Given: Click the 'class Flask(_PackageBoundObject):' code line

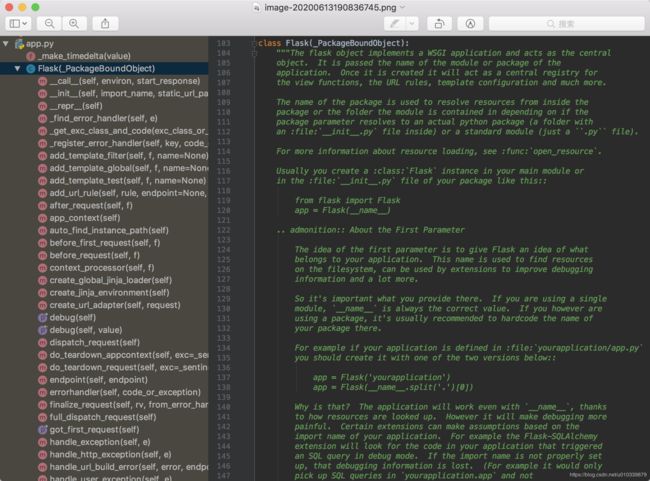Looking at the screenshot, I should coord(334,43).
